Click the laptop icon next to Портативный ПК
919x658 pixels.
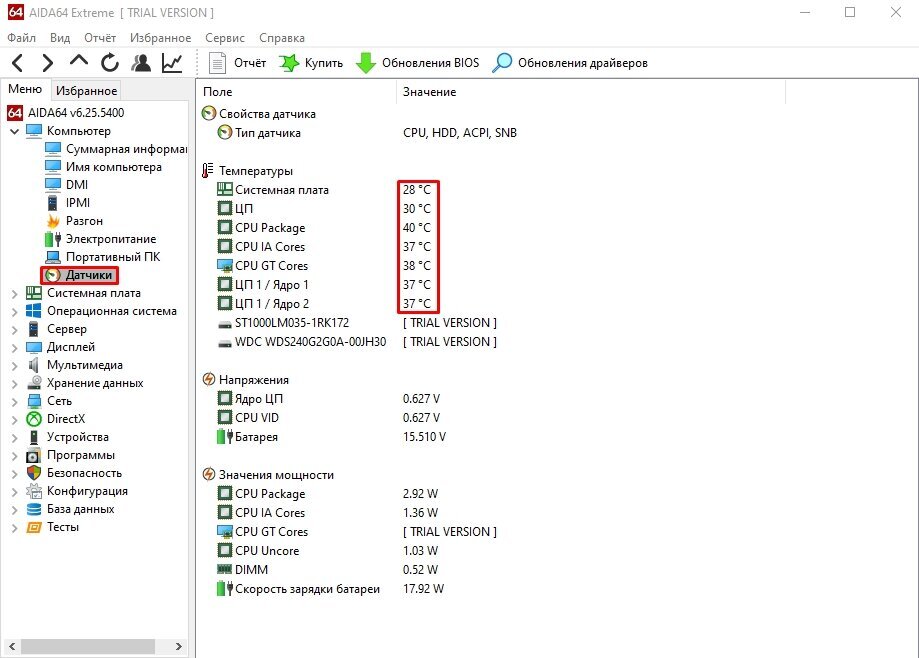click(53, 257)
